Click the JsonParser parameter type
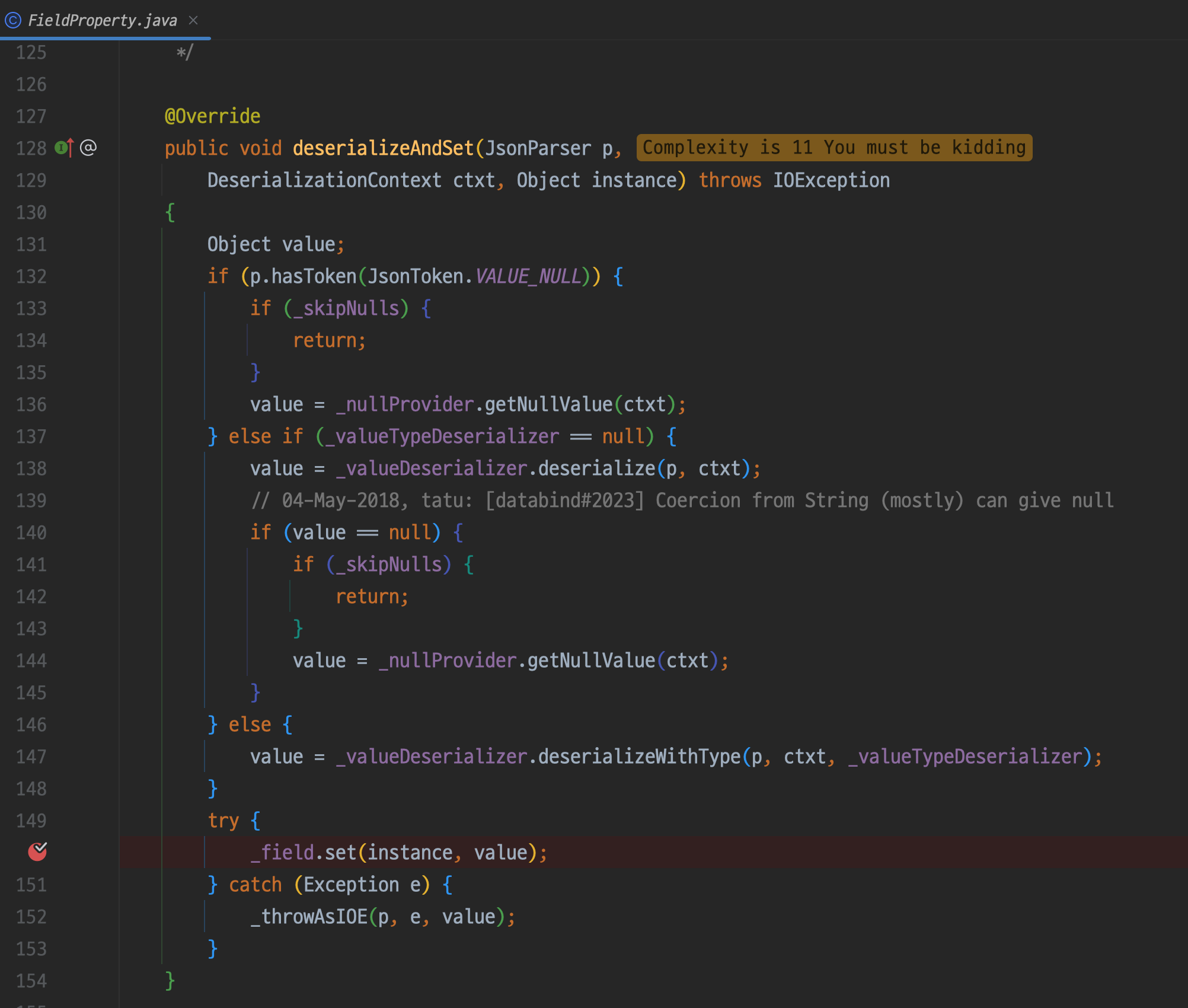1188x1008 pixels. [x=538, y=148]
